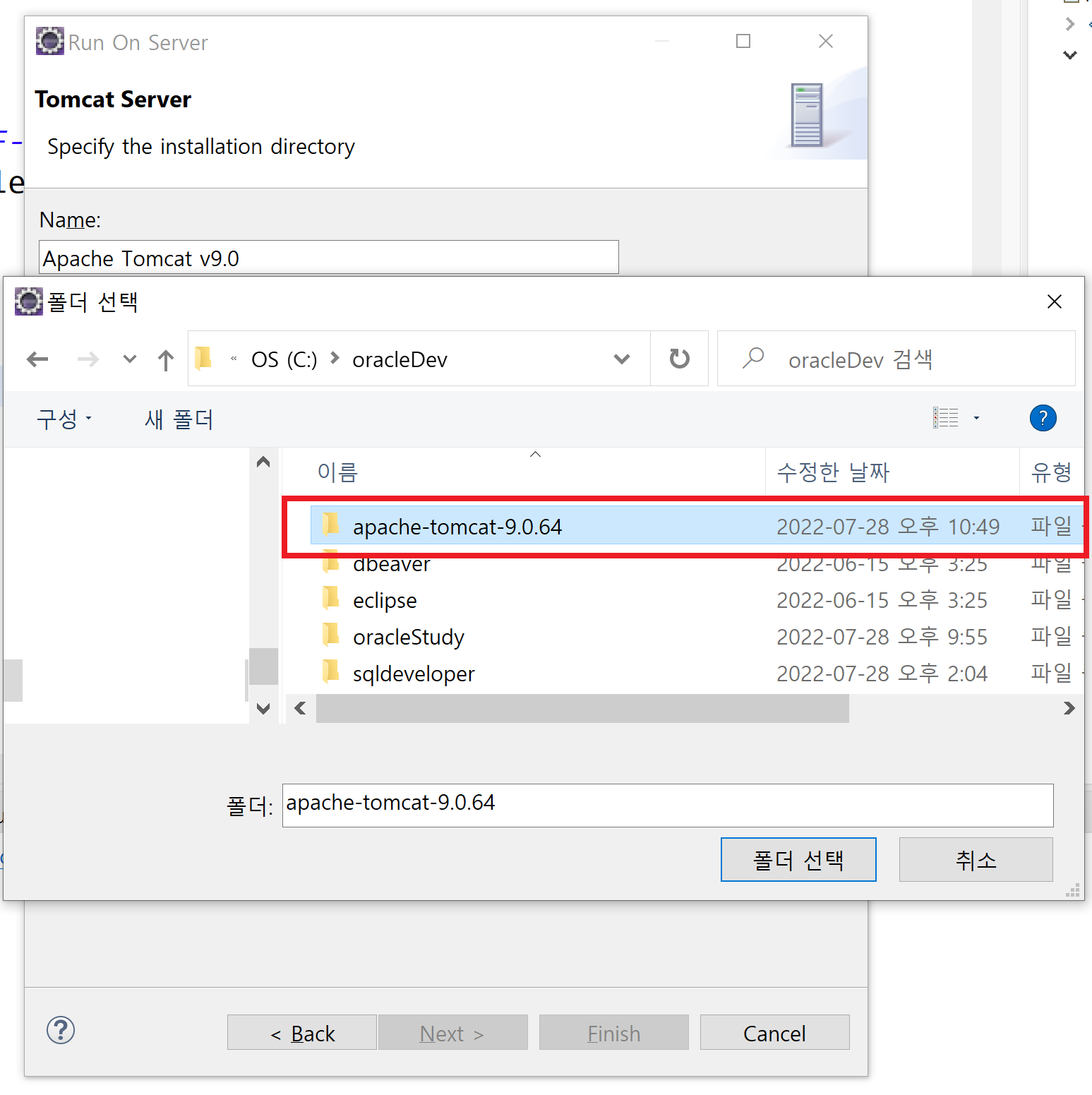1092x1095 pixels.
Task: Click the oracleDev search box
Action: point(896,359)
